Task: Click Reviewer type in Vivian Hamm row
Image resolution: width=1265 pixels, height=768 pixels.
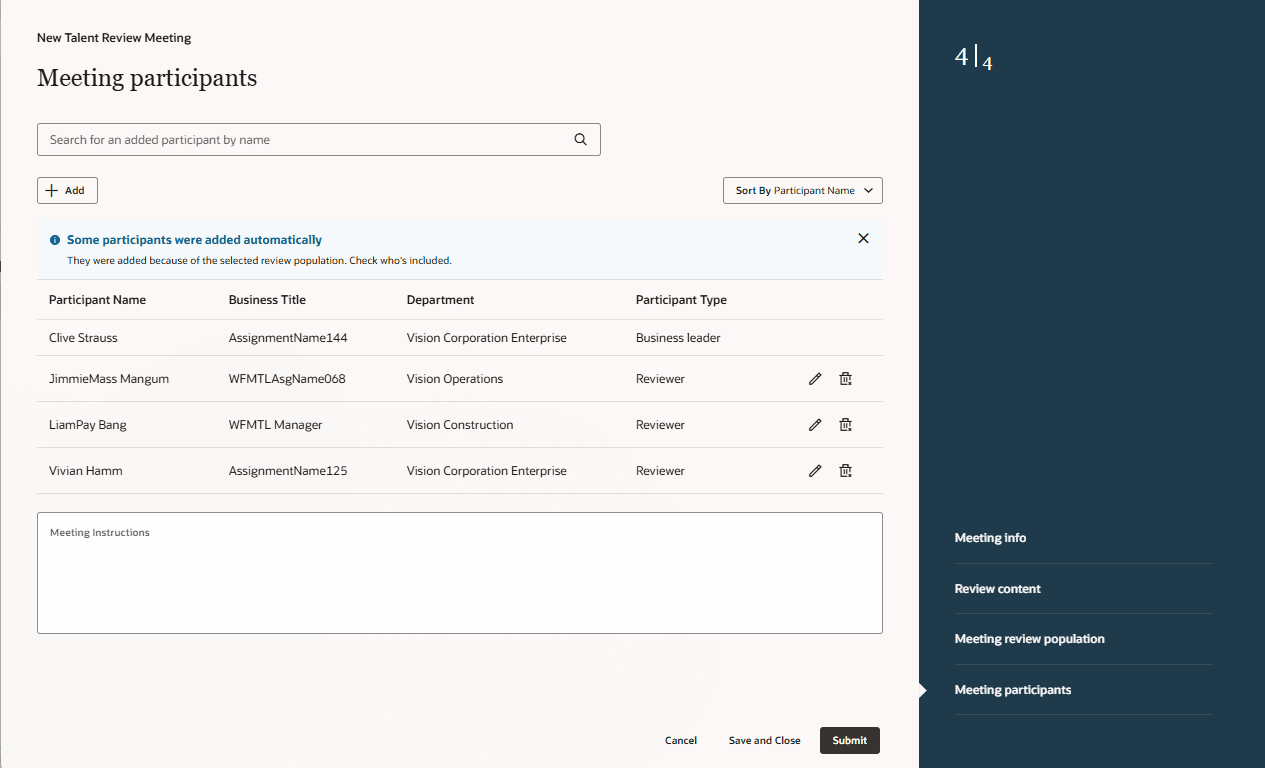Action: (x=660, y=471)
